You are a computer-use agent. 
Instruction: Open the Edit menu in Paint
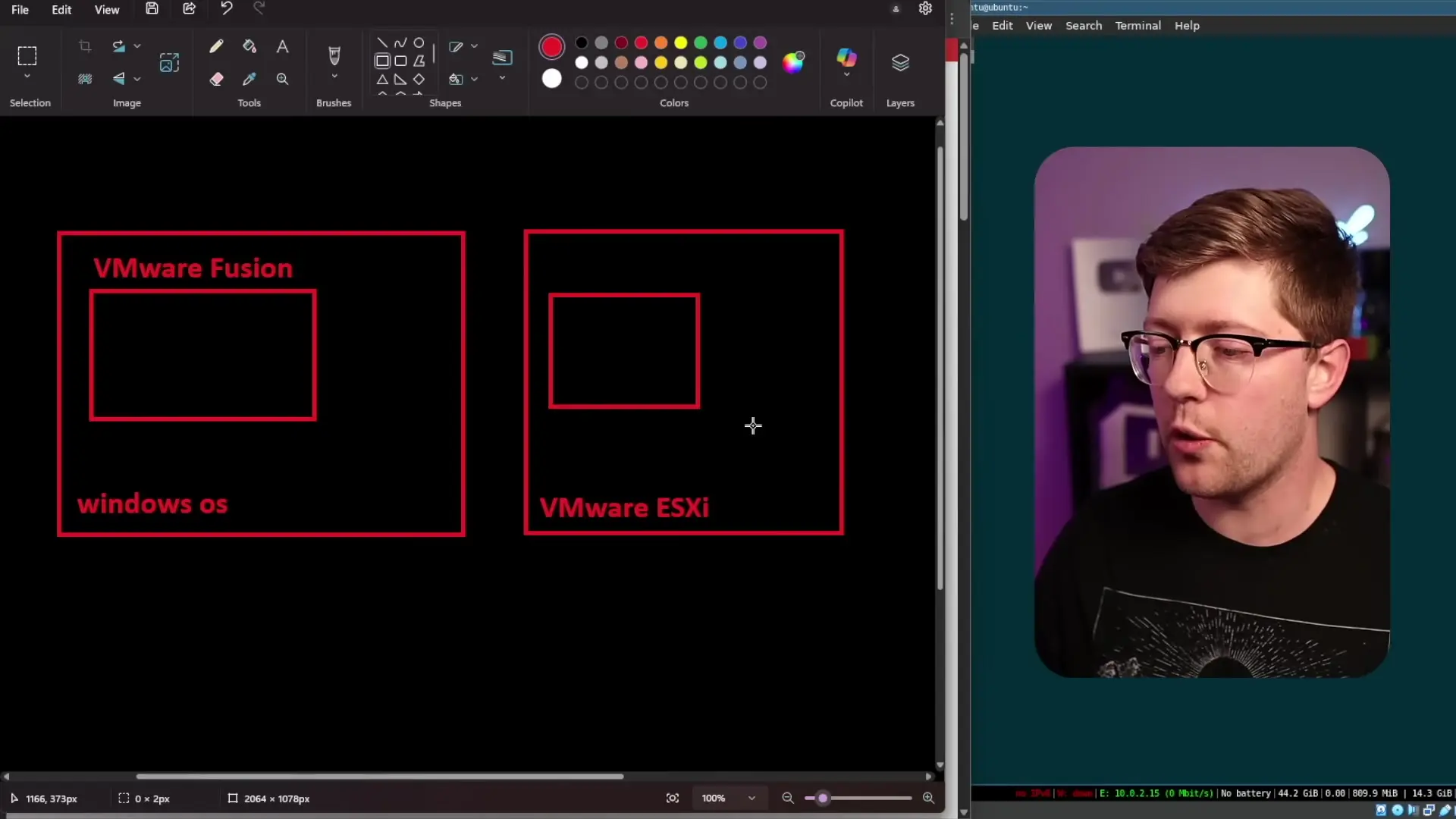(61, 10)
